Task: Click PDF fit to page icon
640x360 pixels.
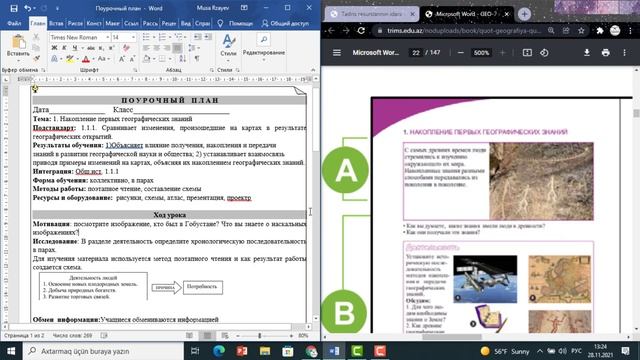Action: pyautogui.click(x=527, y=53)
